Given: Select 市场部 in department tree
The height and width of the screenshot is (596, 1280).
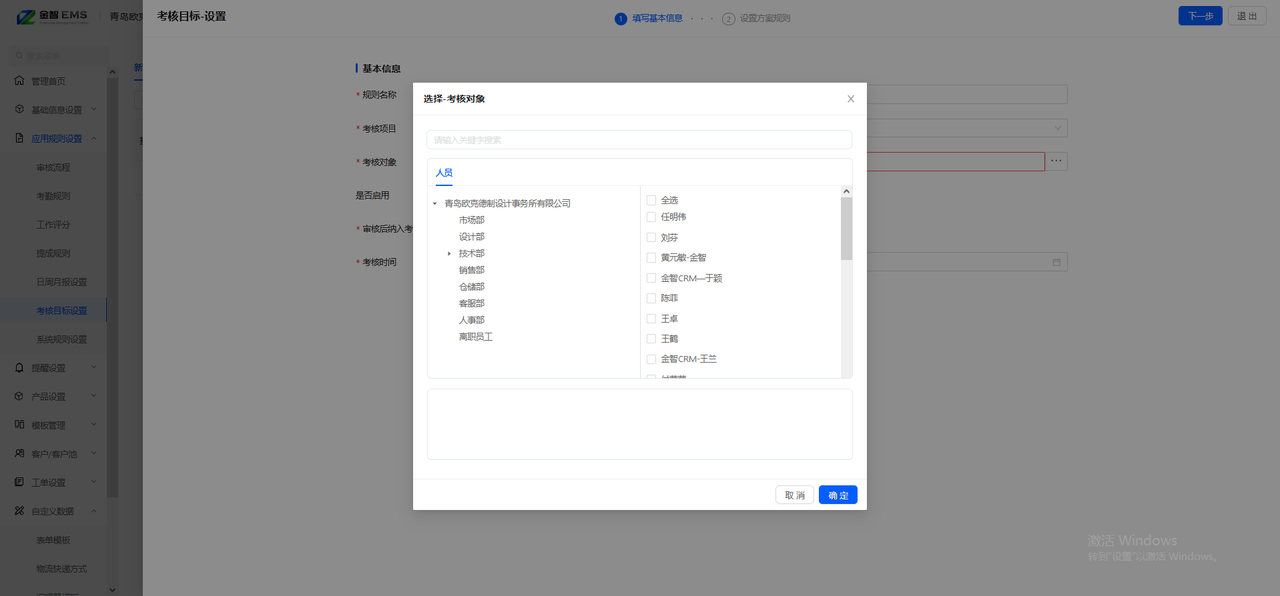Looking at the screenshot, I should pyautogui.click(x=472, y=220).
